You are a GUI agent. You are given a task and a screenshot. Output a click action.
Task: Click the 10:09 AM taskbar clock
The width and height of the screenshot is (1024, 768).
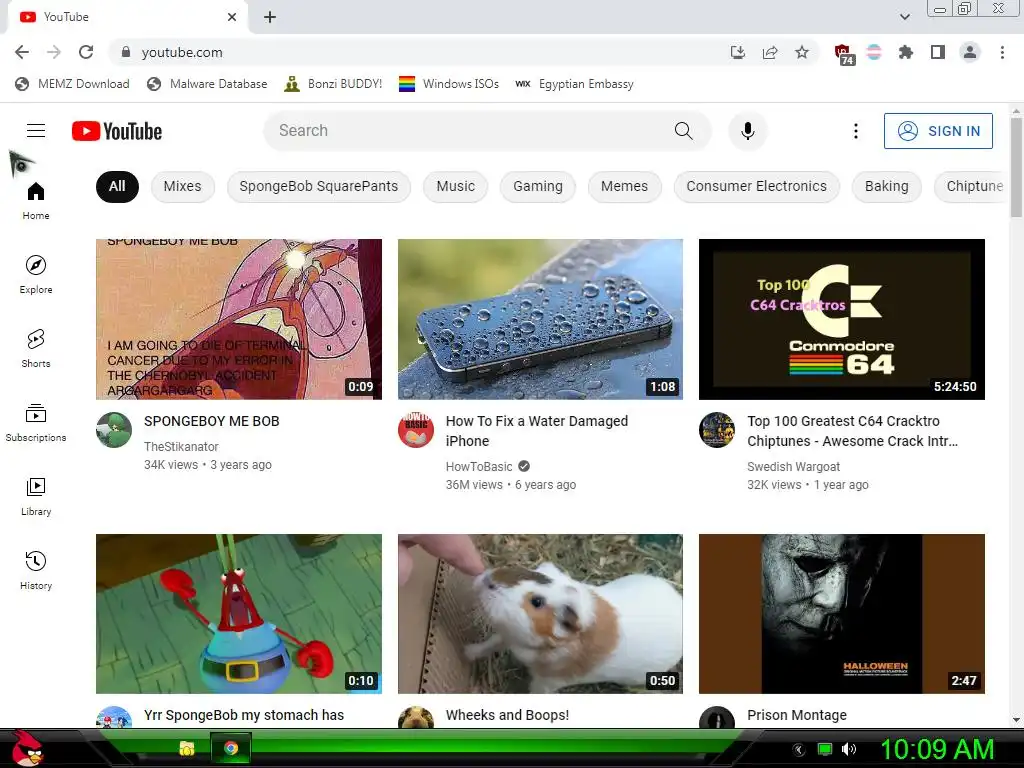[937, 749]
